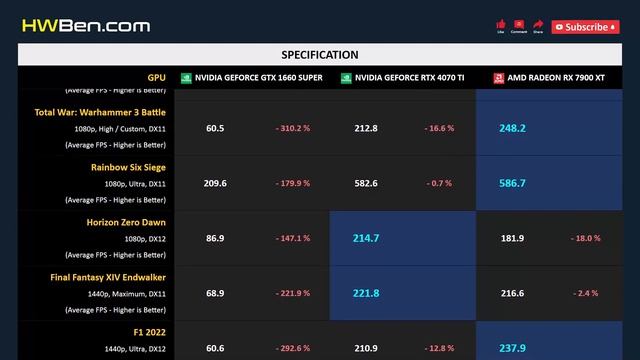Image resolution: width=640 pixels, height=360 pixels.
Task: Click Final Fantasy XIV Endwalker title
Action: point(108,278)
